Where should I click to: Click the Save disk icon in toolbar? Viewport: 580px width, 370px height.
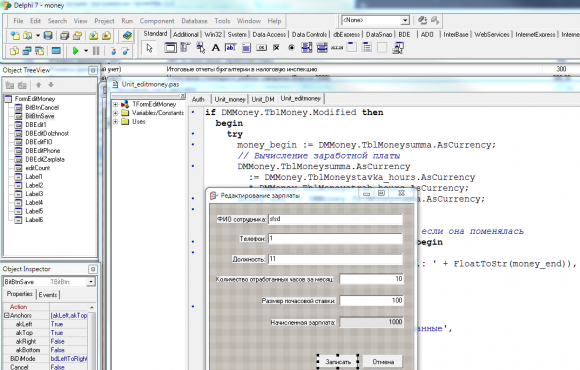(x=48, y=36)
